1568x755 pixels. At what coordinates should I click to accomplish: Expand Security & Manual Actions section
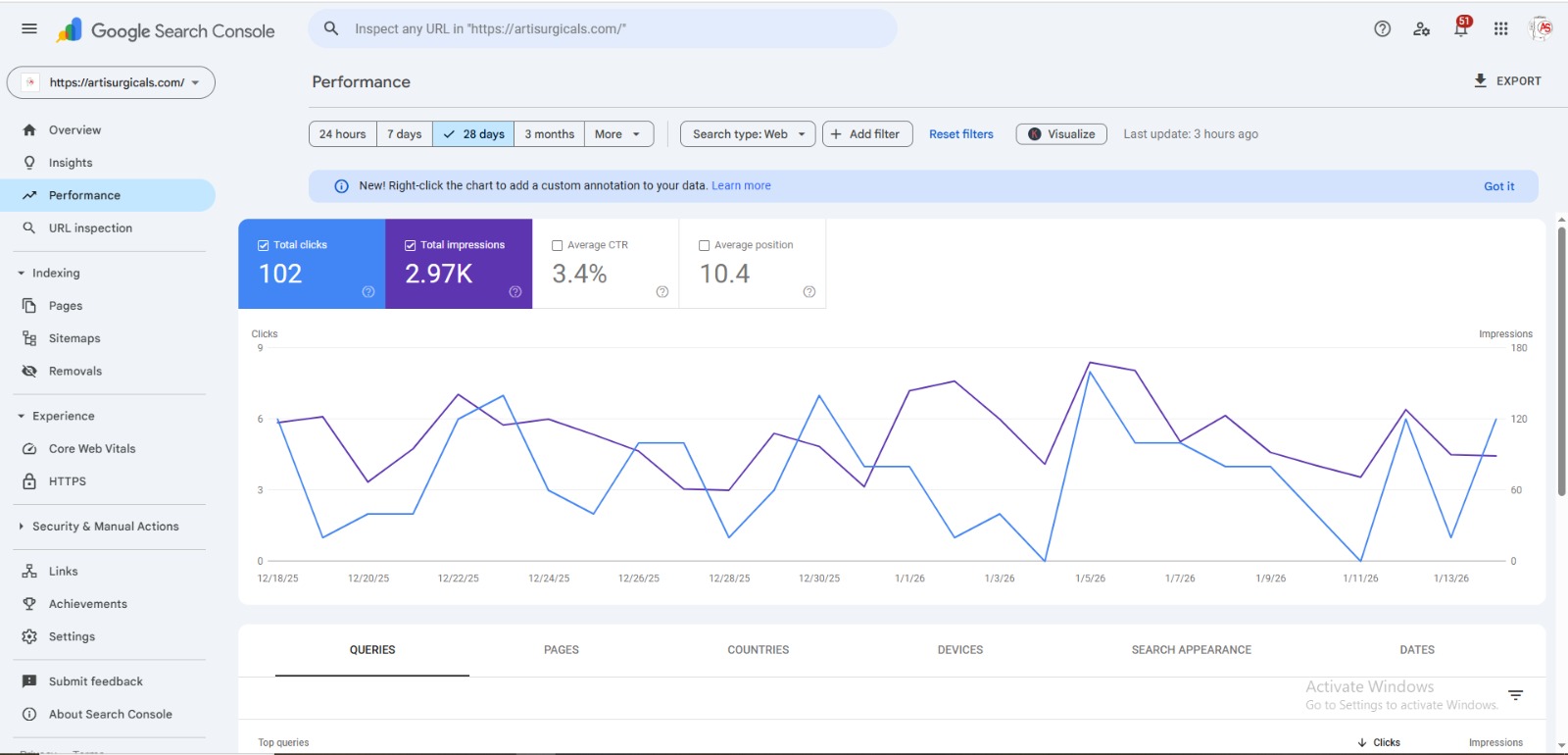[x=21, y=527]
